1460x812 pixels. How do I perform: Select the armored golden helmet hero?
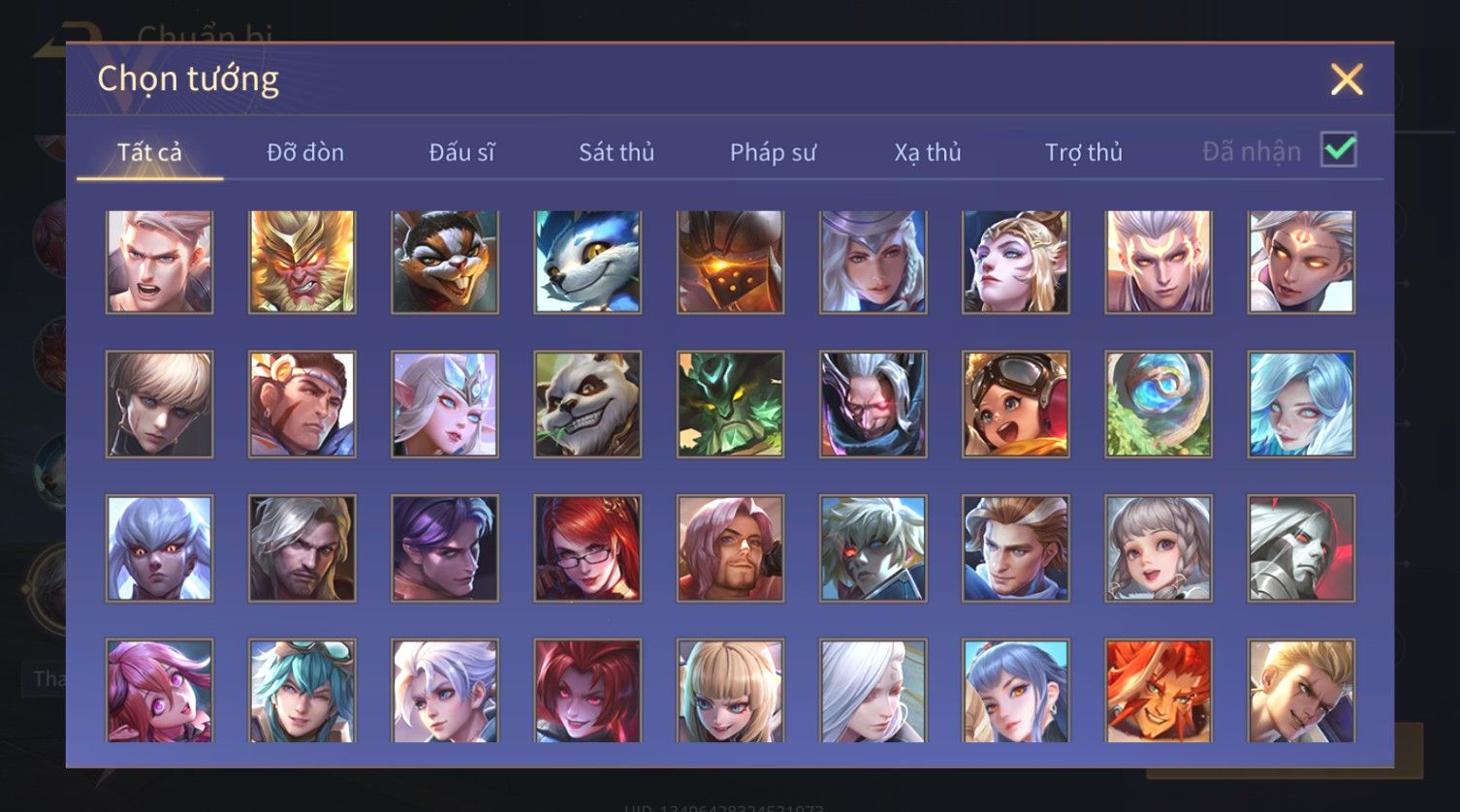point(730,262)
